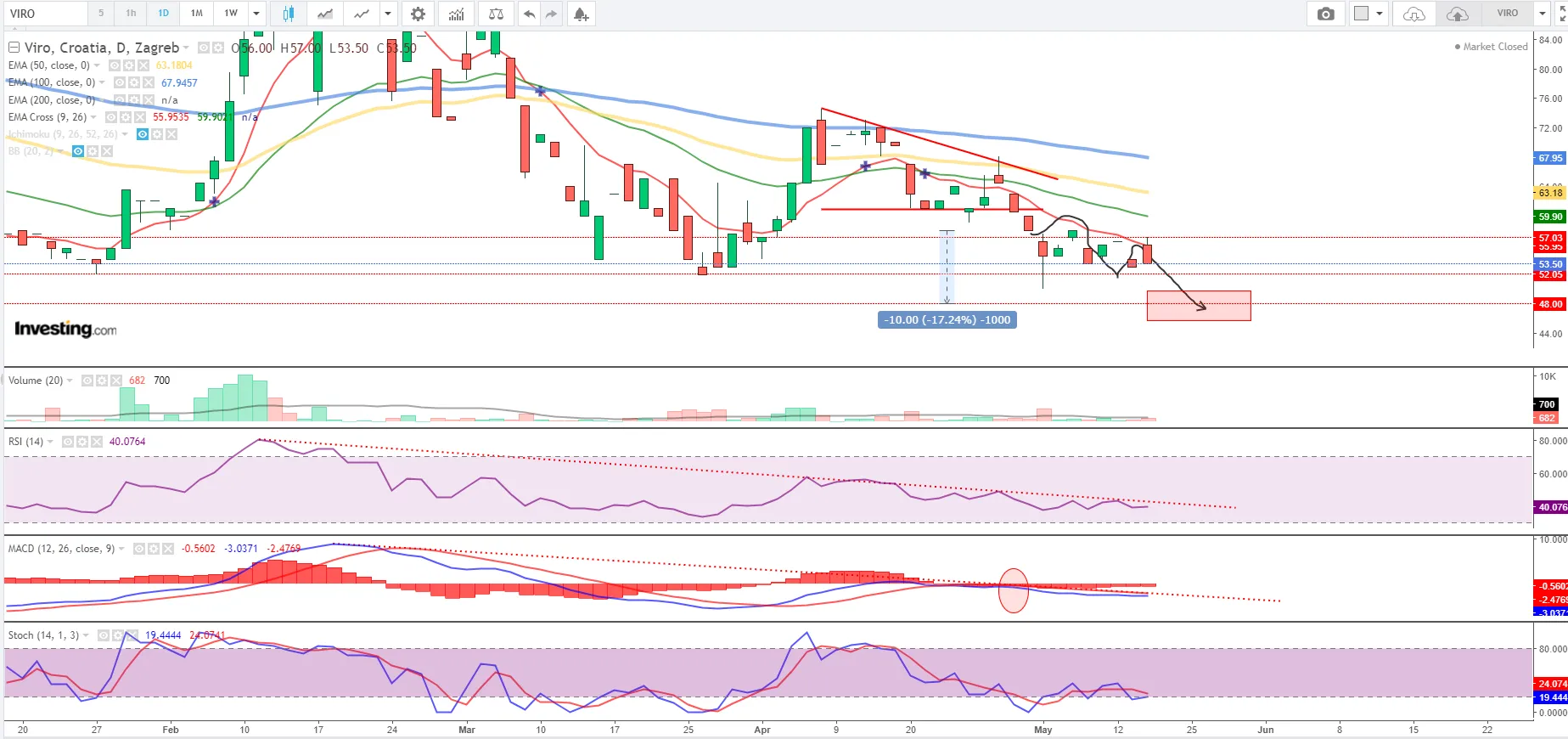Switch to the 1W timeframe
The image size is (1568, 739).
pyautogui.click(x=231, y=14)
